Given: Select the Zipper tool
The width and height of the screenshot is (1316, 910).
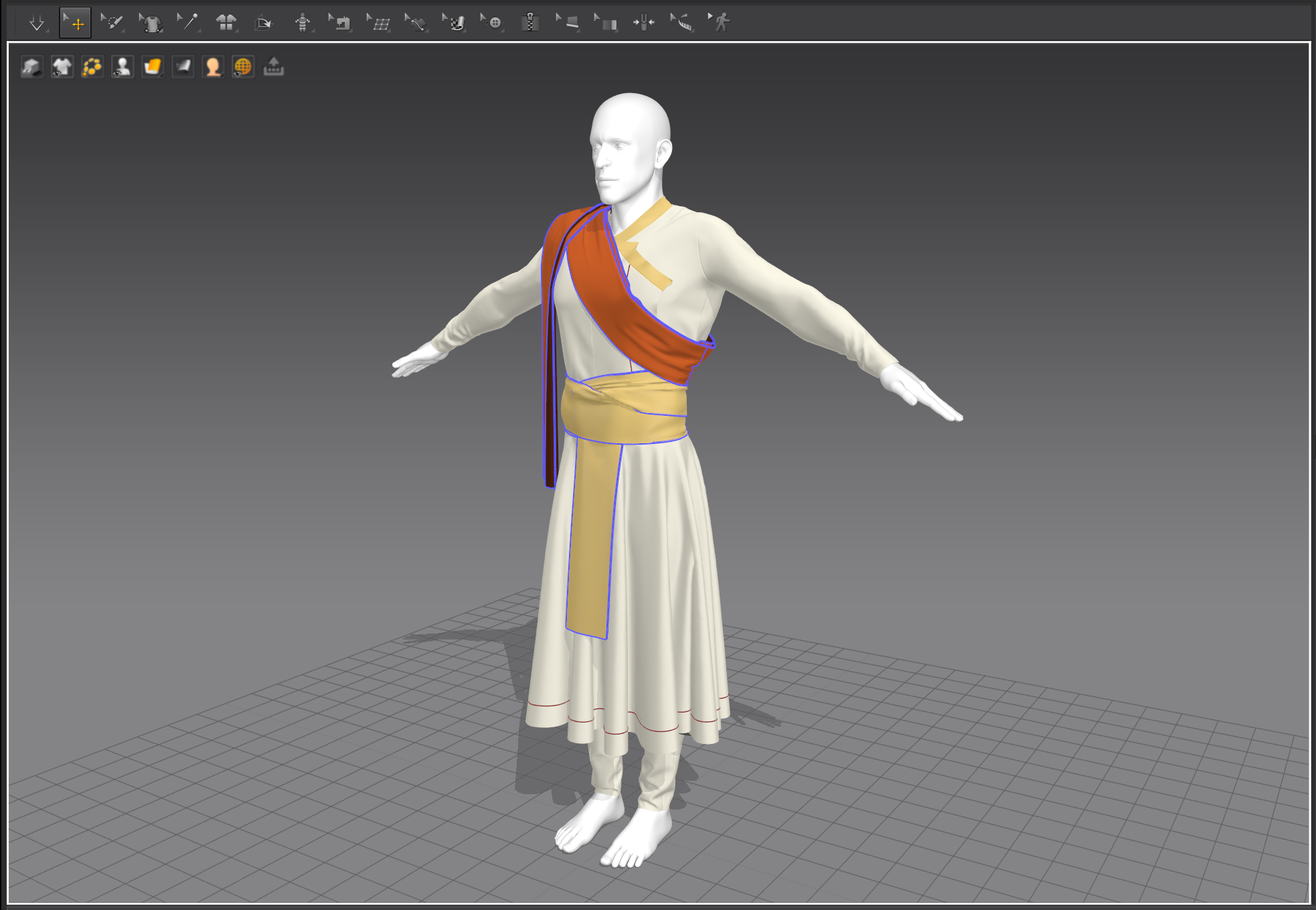Looking at the screenshot, I should (x=530, y=23).
